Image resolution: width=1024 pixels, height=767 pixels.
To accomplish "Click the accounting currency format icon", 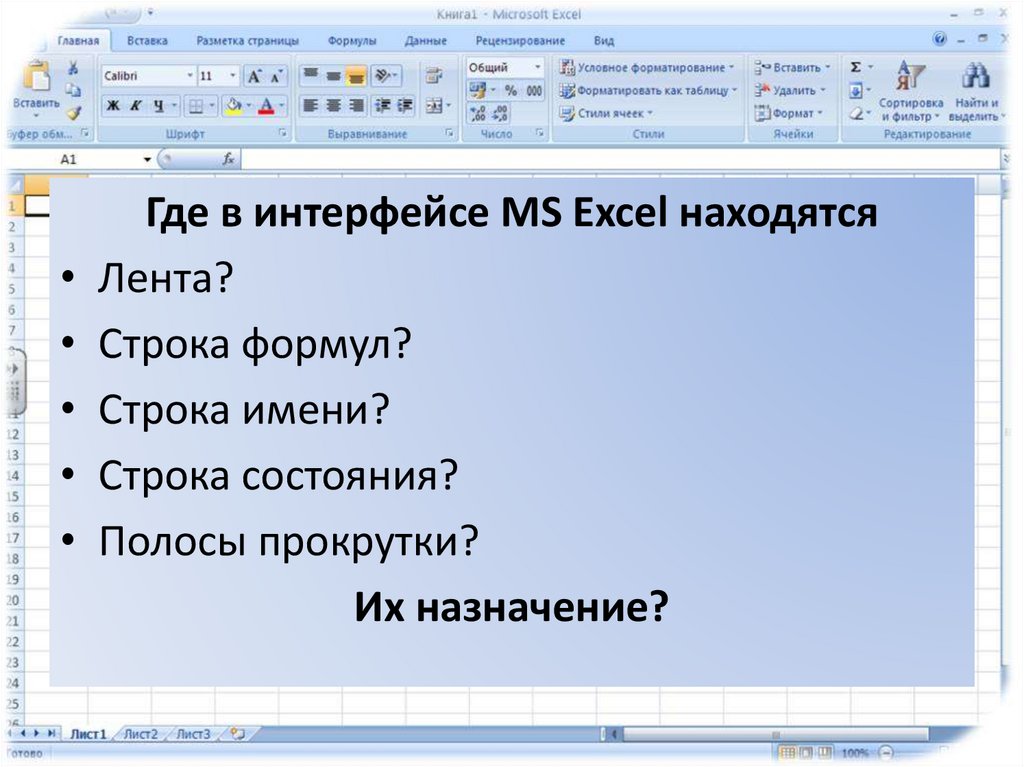I will 477,90.
